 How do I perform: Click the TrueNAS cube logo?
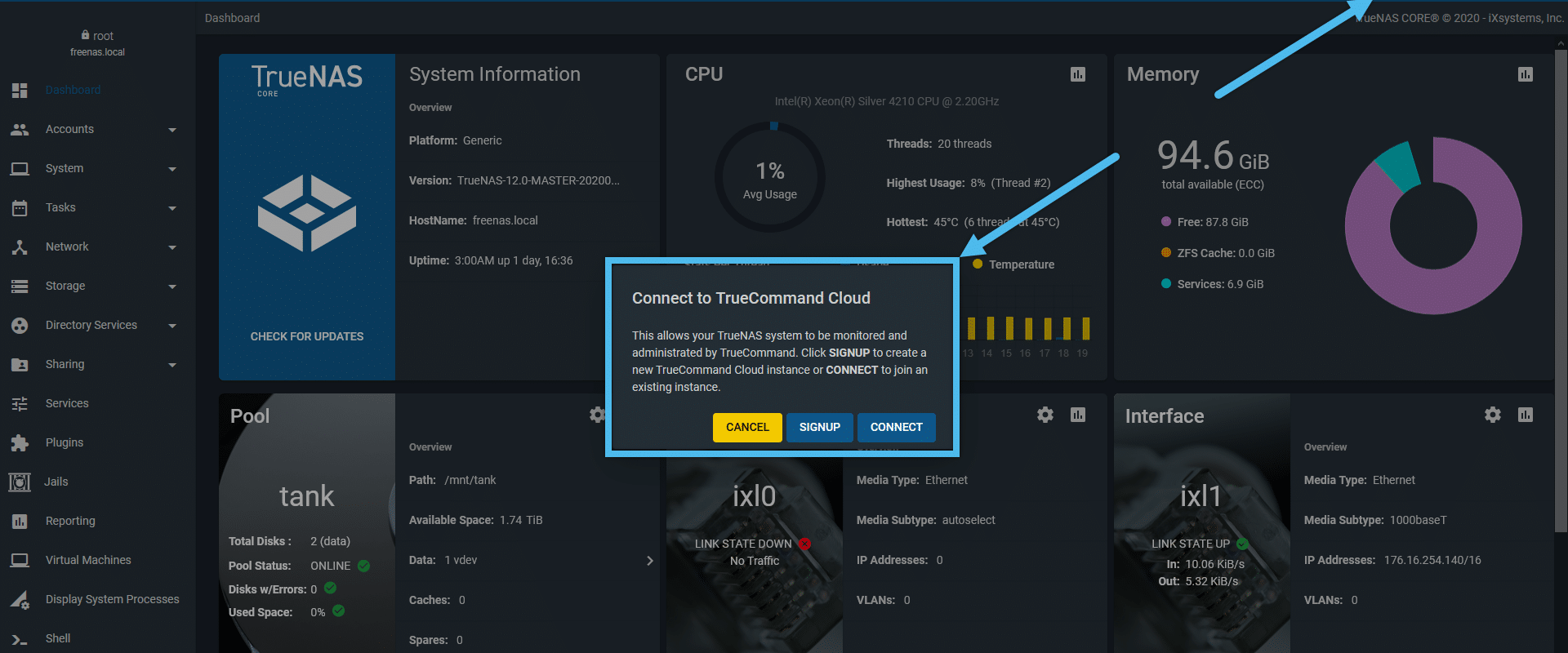pyautogui.click(x=307, y=213)
